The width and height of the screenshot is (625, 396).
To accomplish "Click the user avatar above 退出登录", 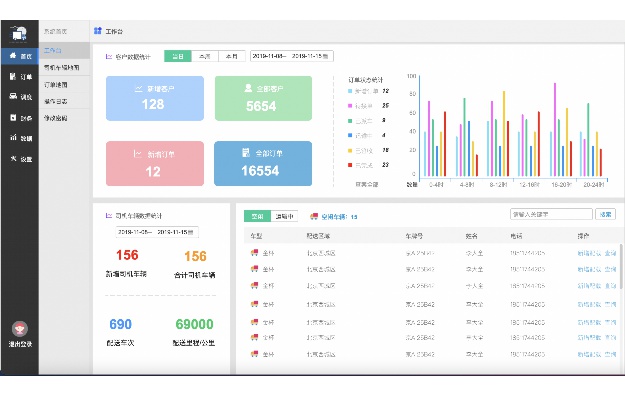I will (x=20, y=329).
